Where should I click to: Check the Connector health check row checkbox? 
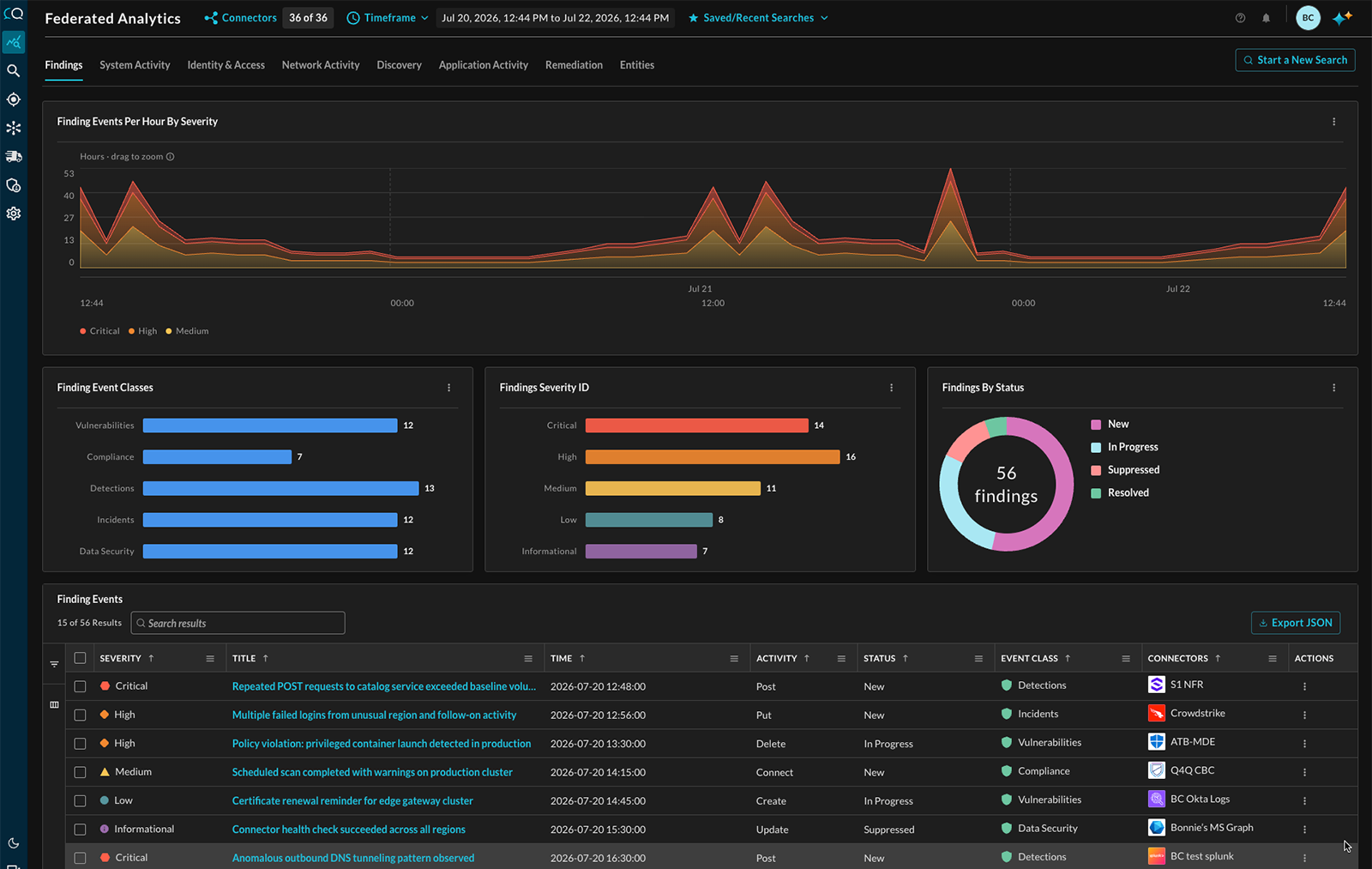[x=80, y=830]
